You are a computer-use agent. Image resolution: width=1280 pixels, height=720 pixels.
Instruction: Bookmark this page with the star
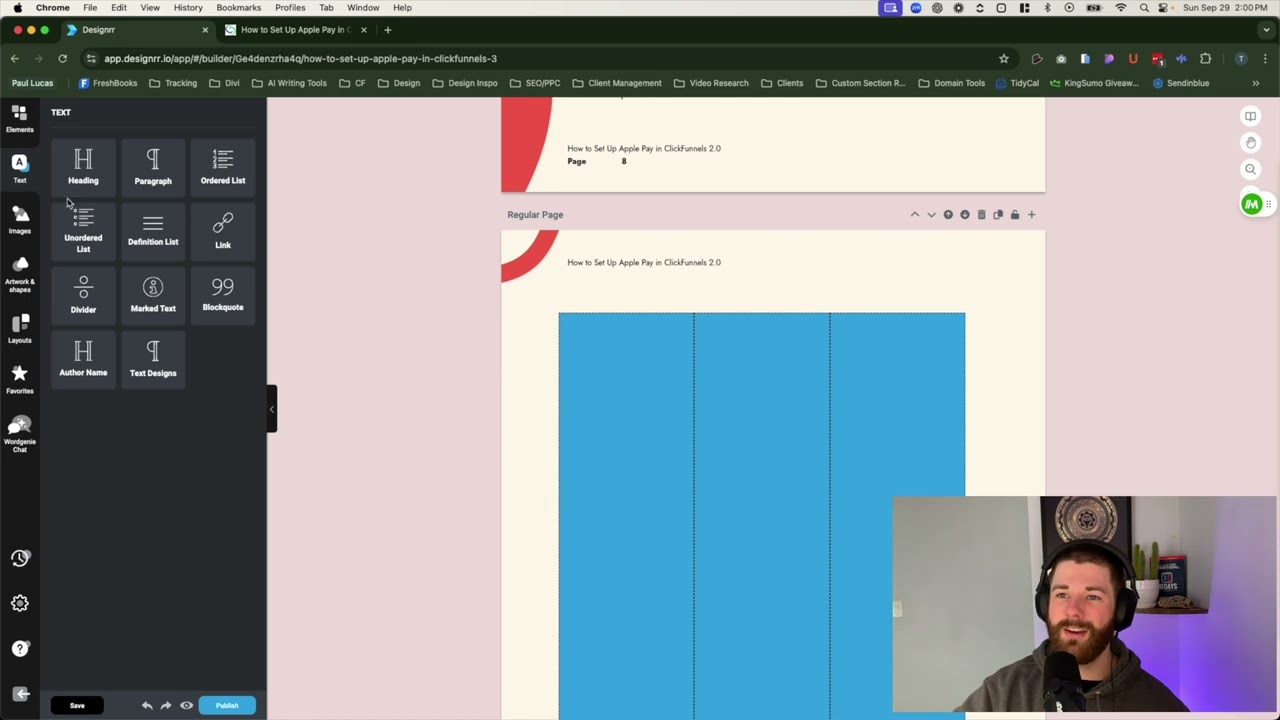(1004, 59)
